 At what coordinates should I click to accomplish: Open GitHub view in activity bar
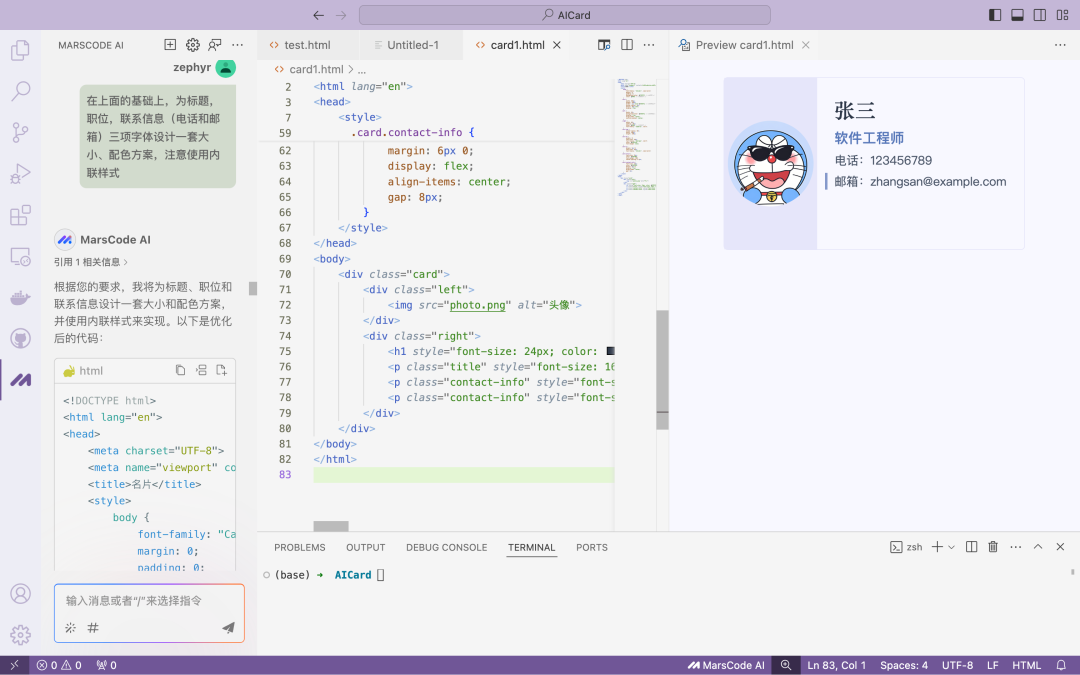click(x=20, y=339)
